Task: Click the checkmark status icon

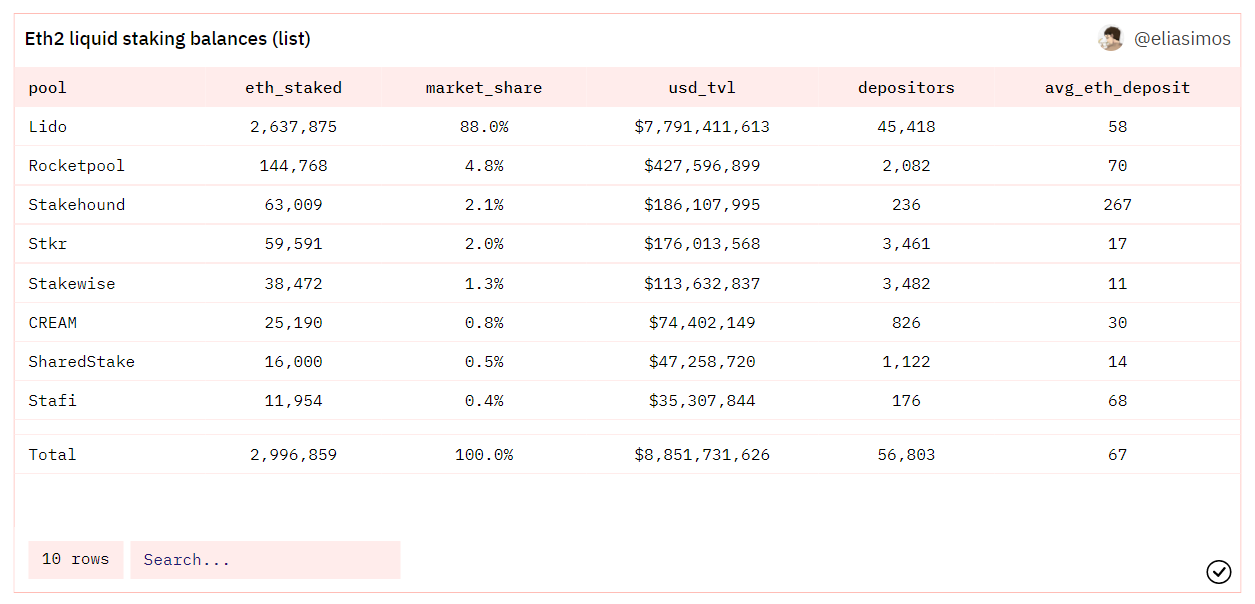Action: [x=1219, y=571]
